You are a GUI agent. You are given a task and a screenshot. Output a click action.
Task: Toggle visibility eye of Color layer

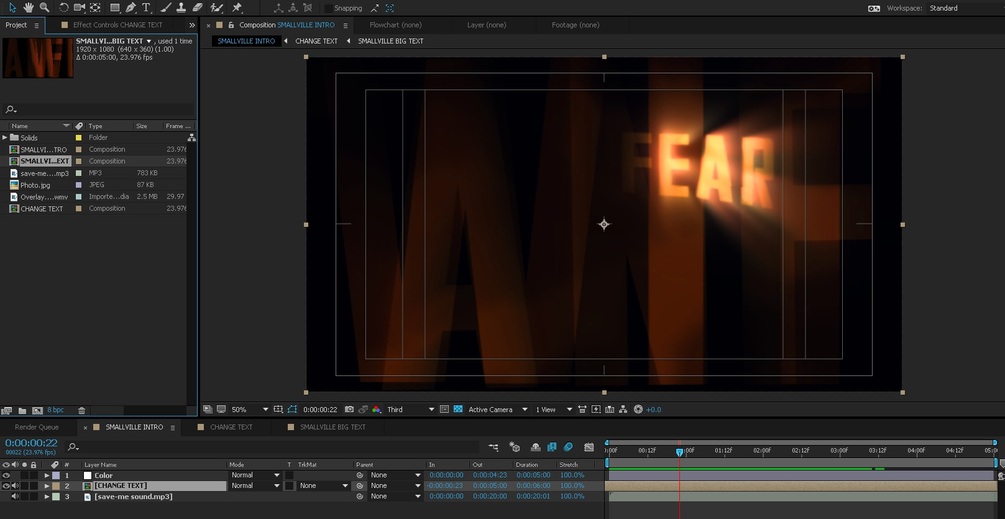(6, 475)
